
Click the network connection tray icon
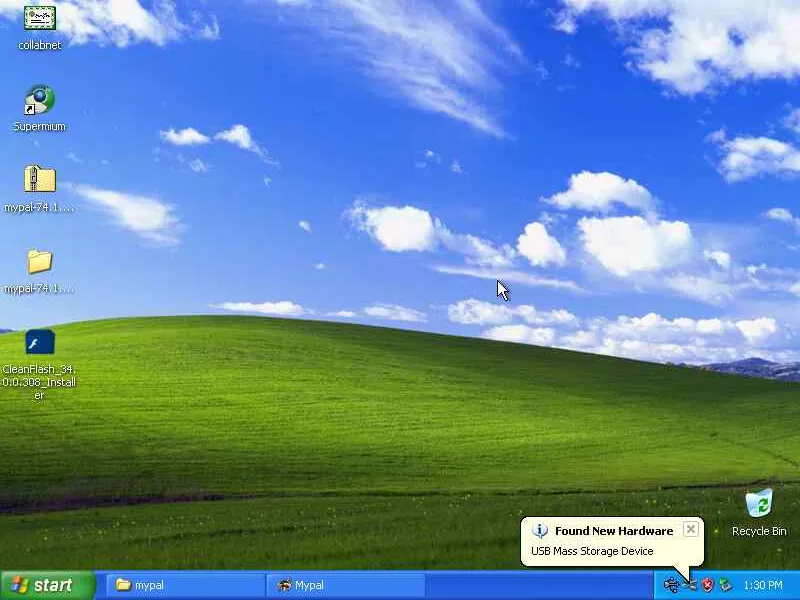click(689, 585)
